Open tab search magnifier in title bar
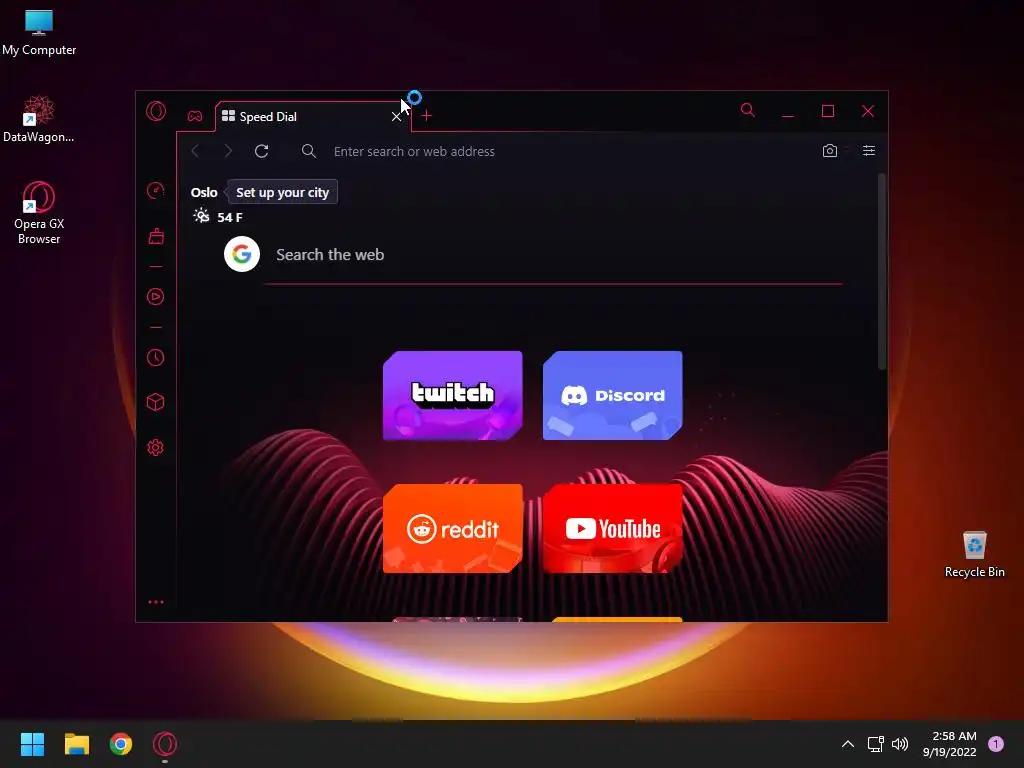 (x=748, y=110)
